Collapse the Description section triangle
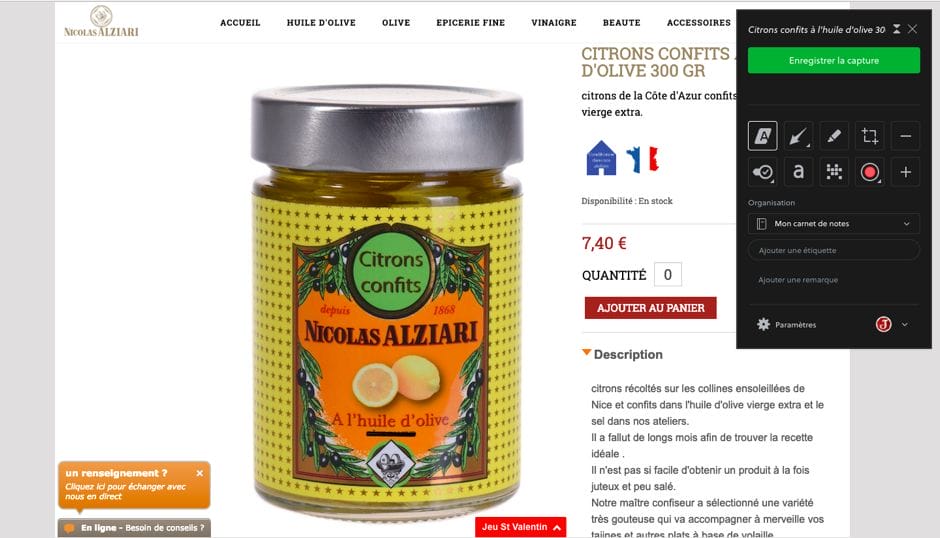Image resolution: width=940 pixels, height=538 pixels. click(x=586, y=353)
